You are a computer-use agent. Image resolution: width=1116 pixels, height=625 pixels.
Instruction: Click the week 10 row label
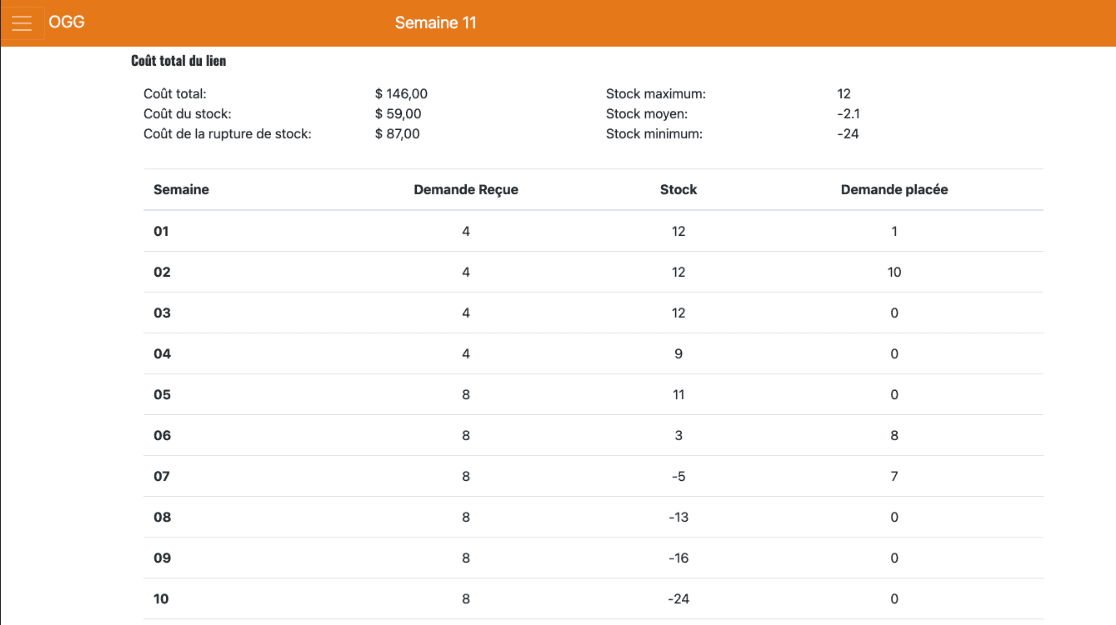pyautogui.click(x=162, y=599)
